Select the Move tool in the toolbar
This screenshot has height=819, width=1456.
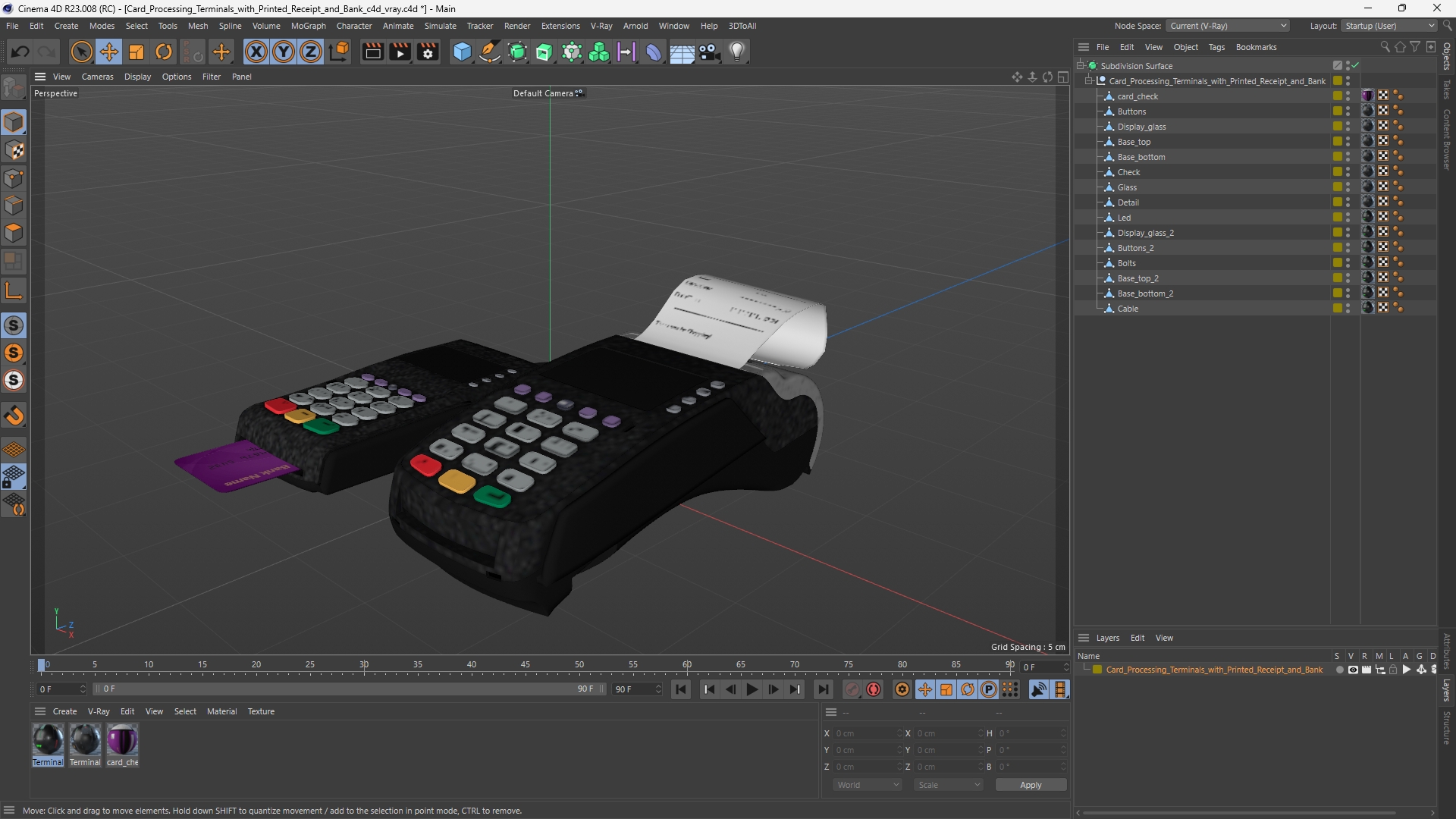109,52
